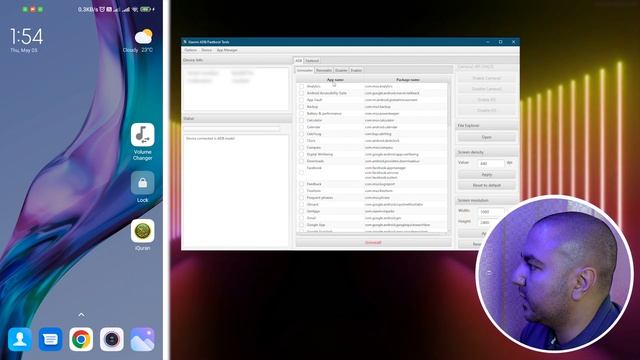Tick the Android Accessibility Suite checkbox
Image resolution: width=640 pixels, height=360 pixels.
(301, 93)
